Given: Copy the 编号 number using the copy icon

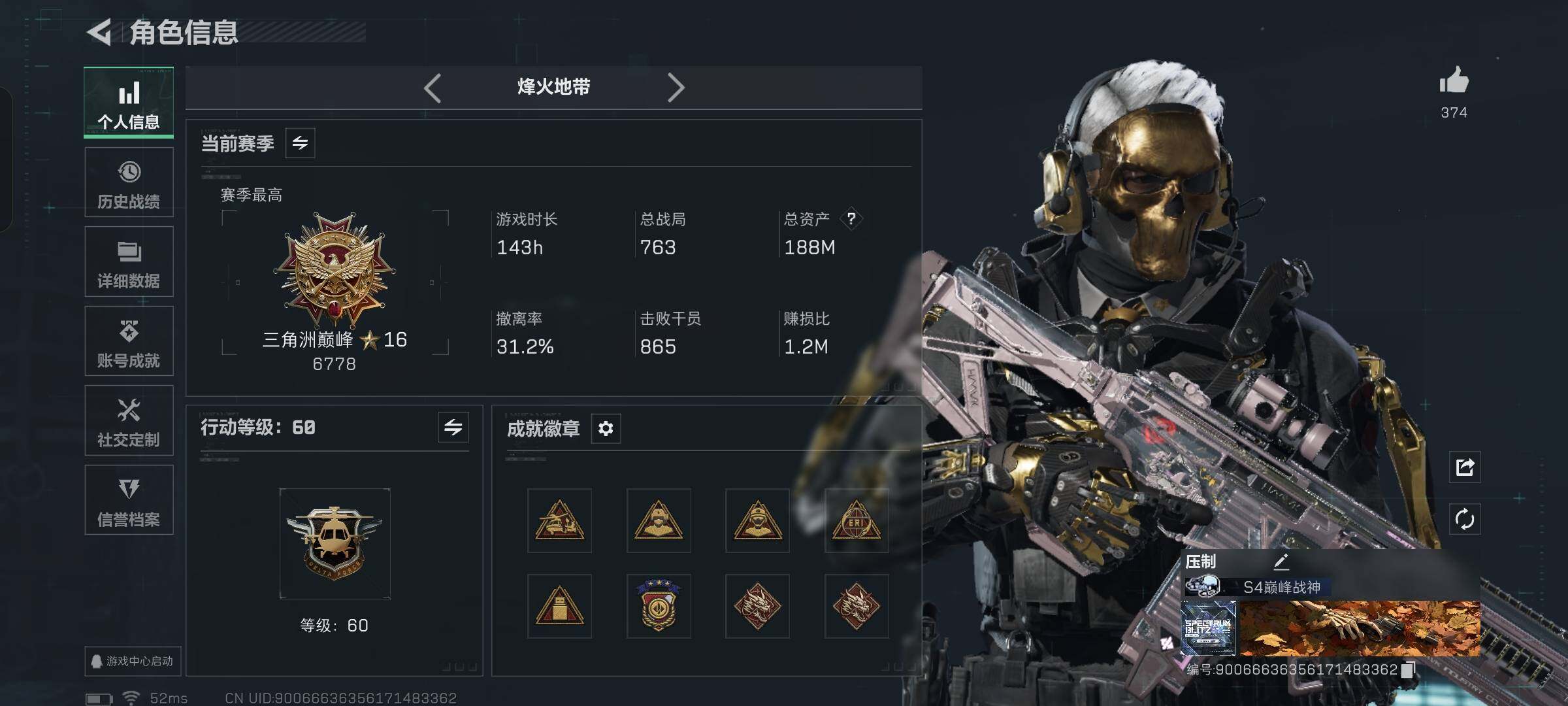Looking at the screenshot, I should [x=1409, y=669].
